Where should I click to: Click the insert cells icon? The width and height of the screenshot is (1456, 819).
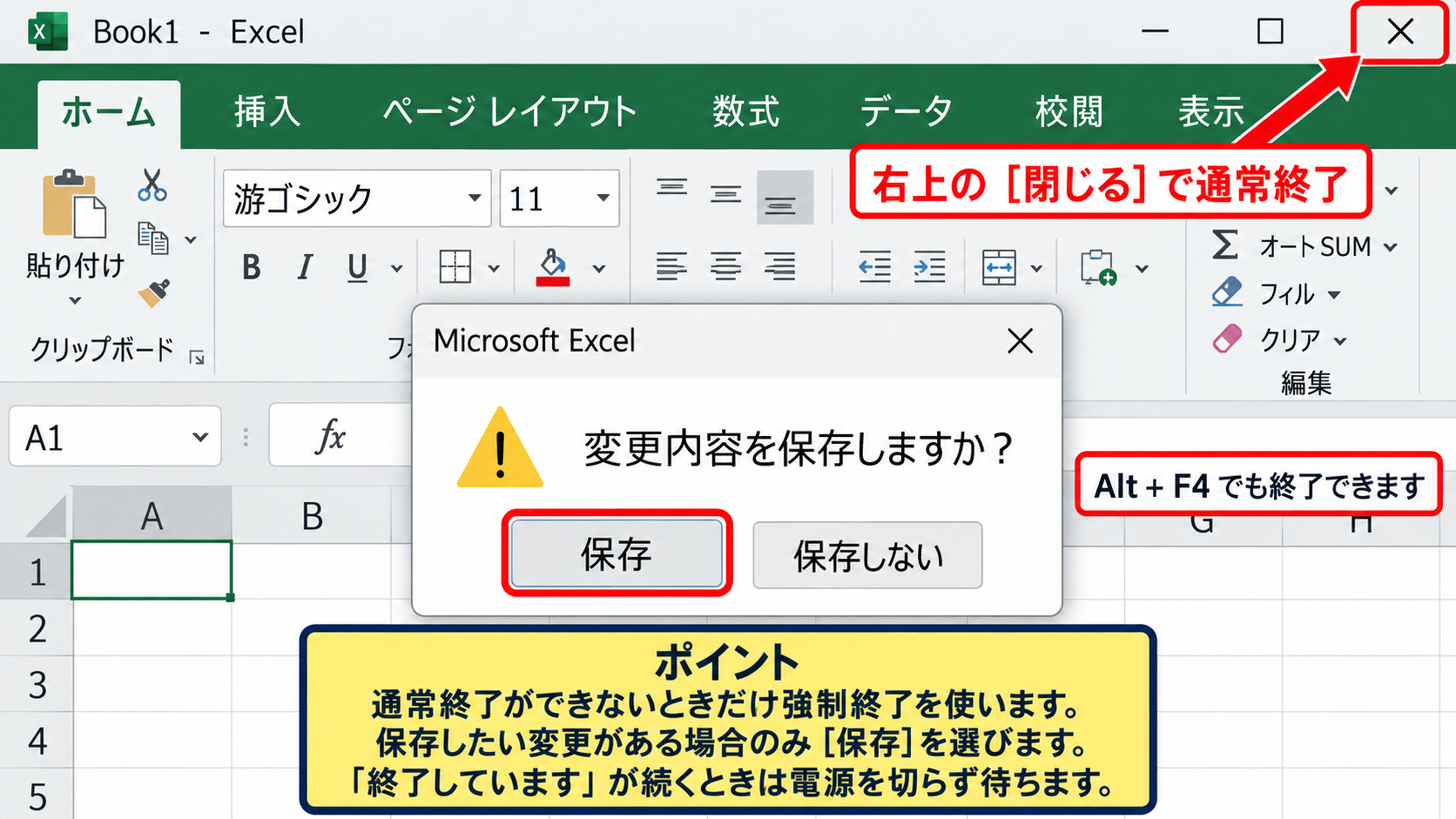click(x=1098, y=267)
